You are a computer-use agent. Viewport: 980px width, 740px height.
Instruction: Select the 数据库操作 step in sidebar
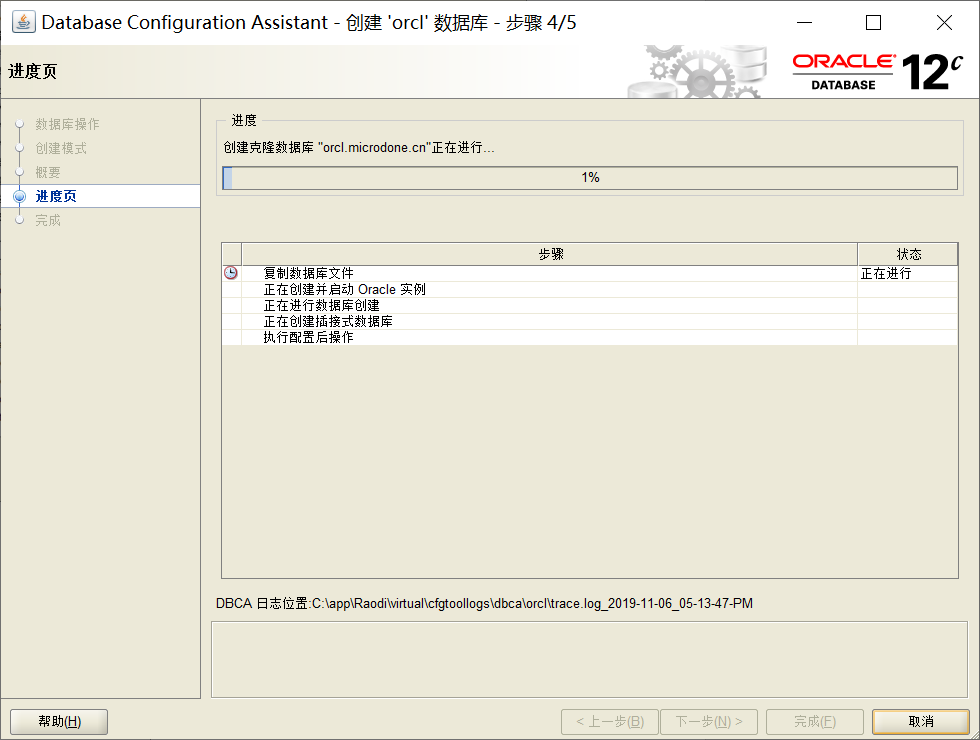(68, 124)
